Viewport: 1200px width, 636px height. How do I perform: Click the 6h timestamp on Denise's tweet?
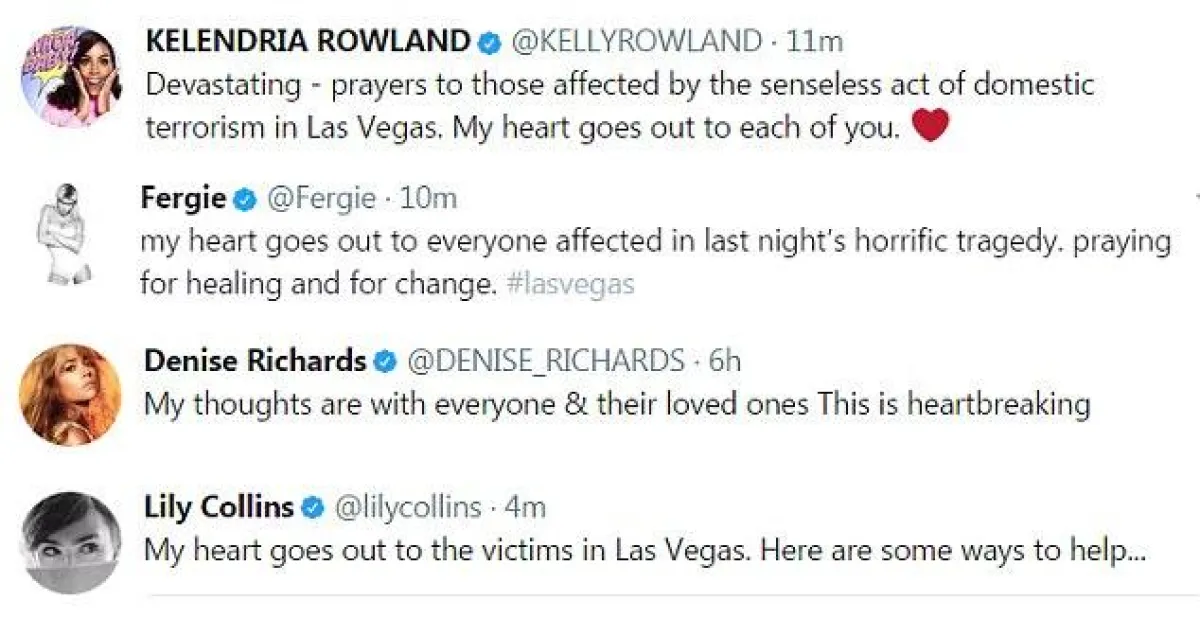[724, 361]
